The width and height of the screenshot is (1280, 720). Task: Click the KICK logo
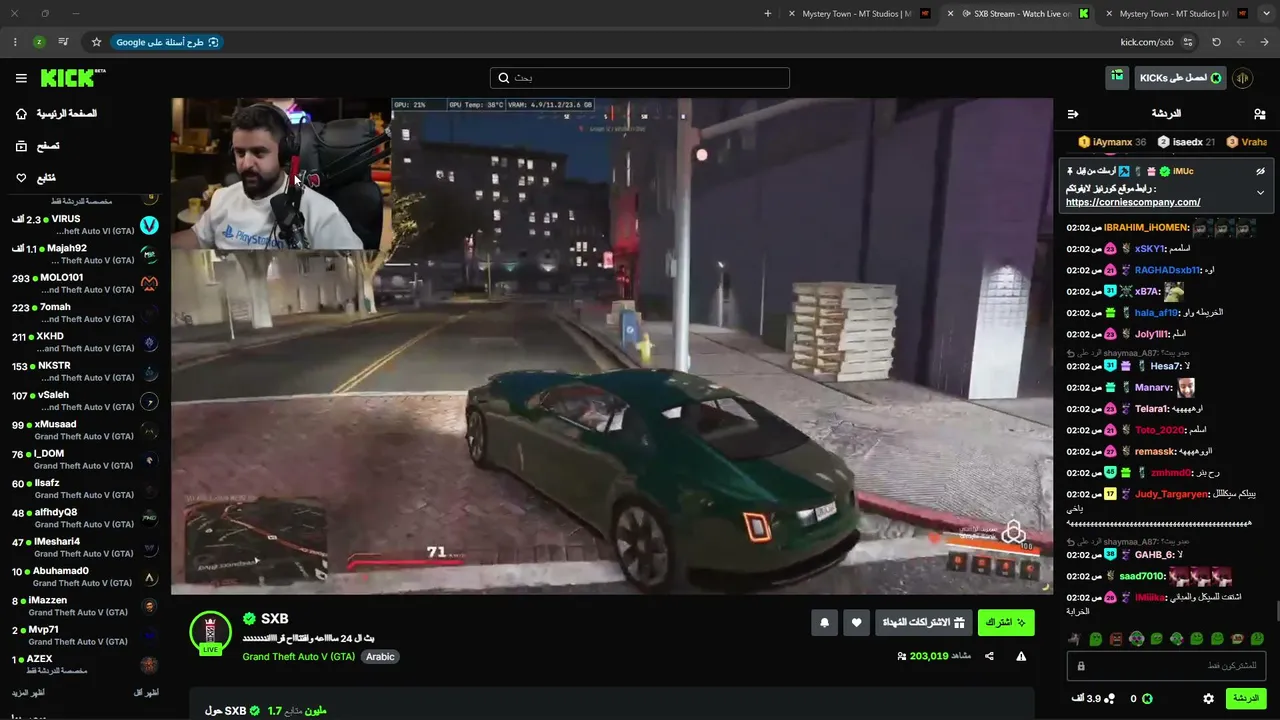pyautogui.click(x=73, y=78)
